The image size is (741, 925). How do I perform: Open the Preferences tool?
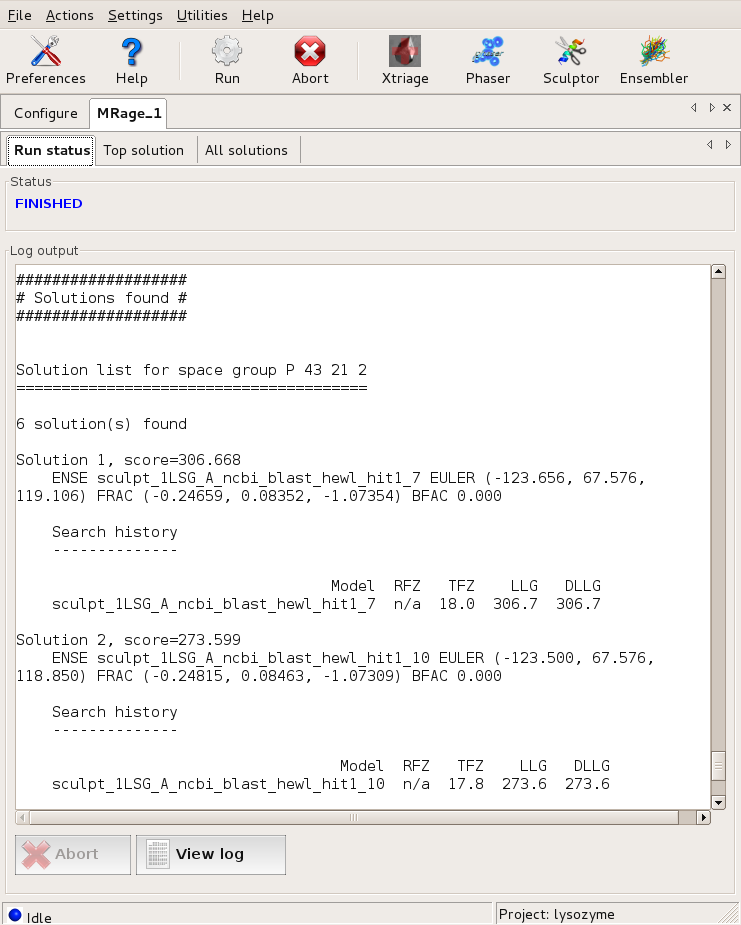(x=46, y=60)
